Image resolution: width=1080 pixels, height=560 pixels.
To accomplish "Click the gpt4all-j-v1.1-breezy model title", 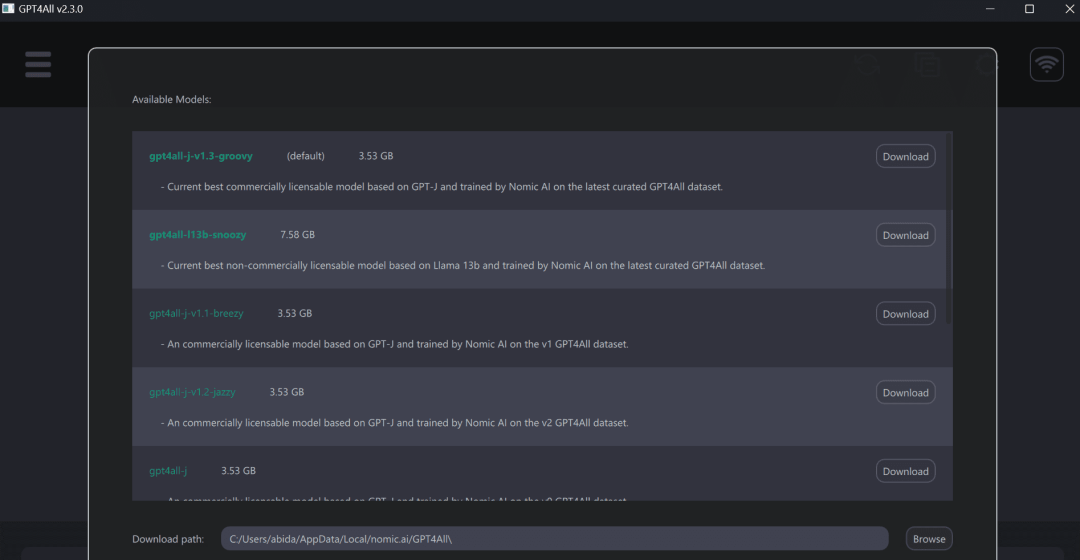I will coord(196,313).
